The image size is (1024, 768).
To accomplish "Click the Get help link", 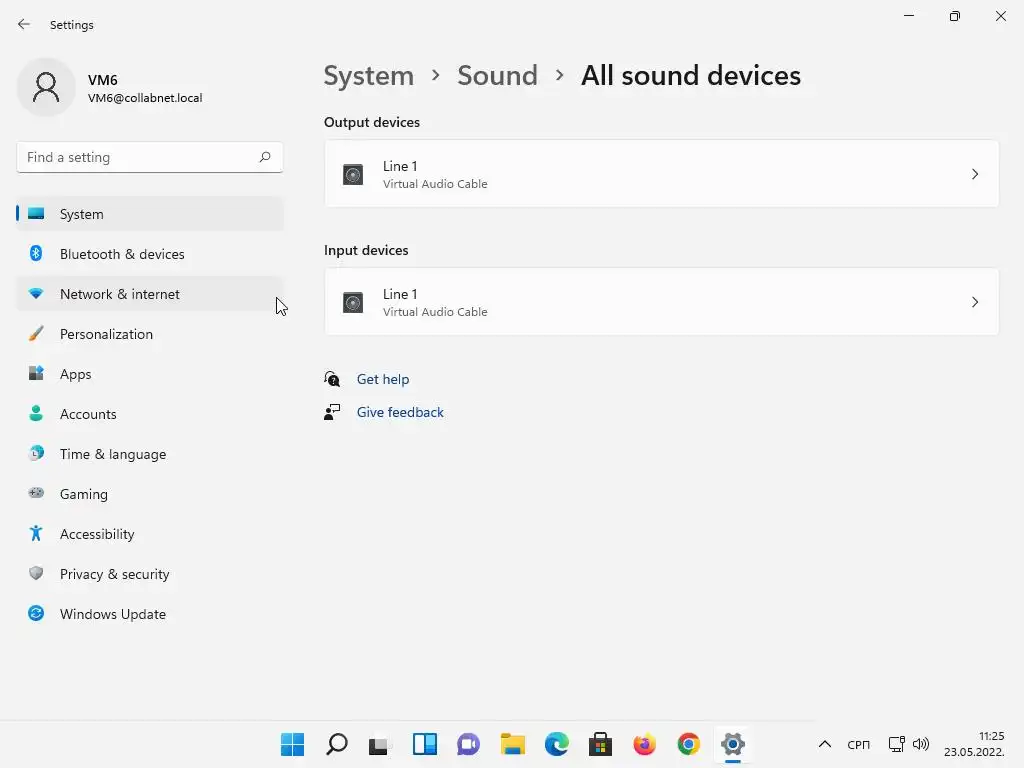I will (x=383, y=379).
